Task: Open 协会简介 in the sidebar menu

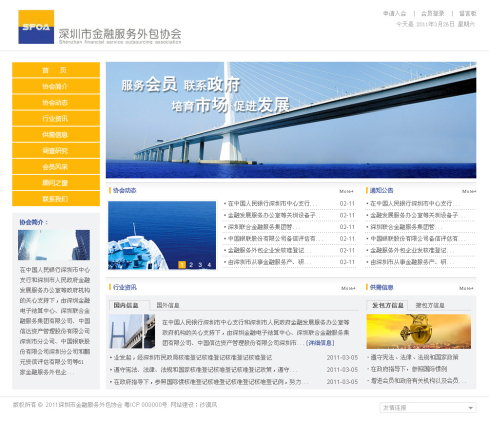Action: [x=56, y=86]
